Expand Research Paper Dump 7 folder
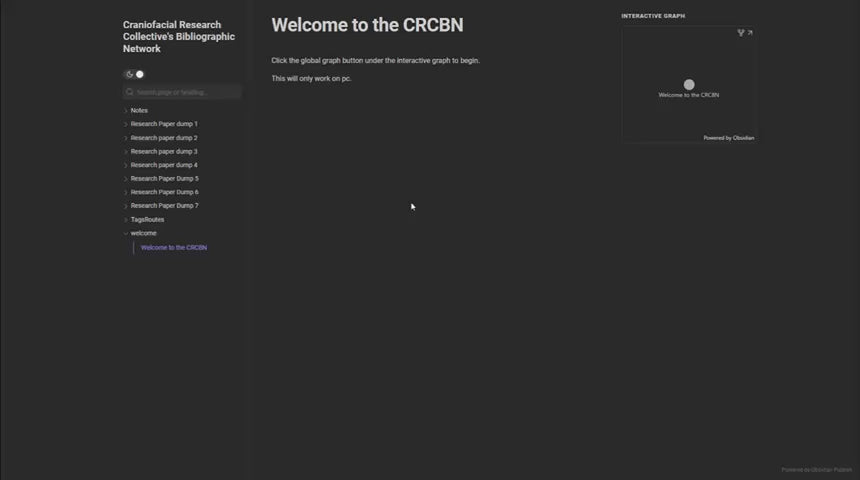The image size is (860, 480). click(x=164, y=205)
